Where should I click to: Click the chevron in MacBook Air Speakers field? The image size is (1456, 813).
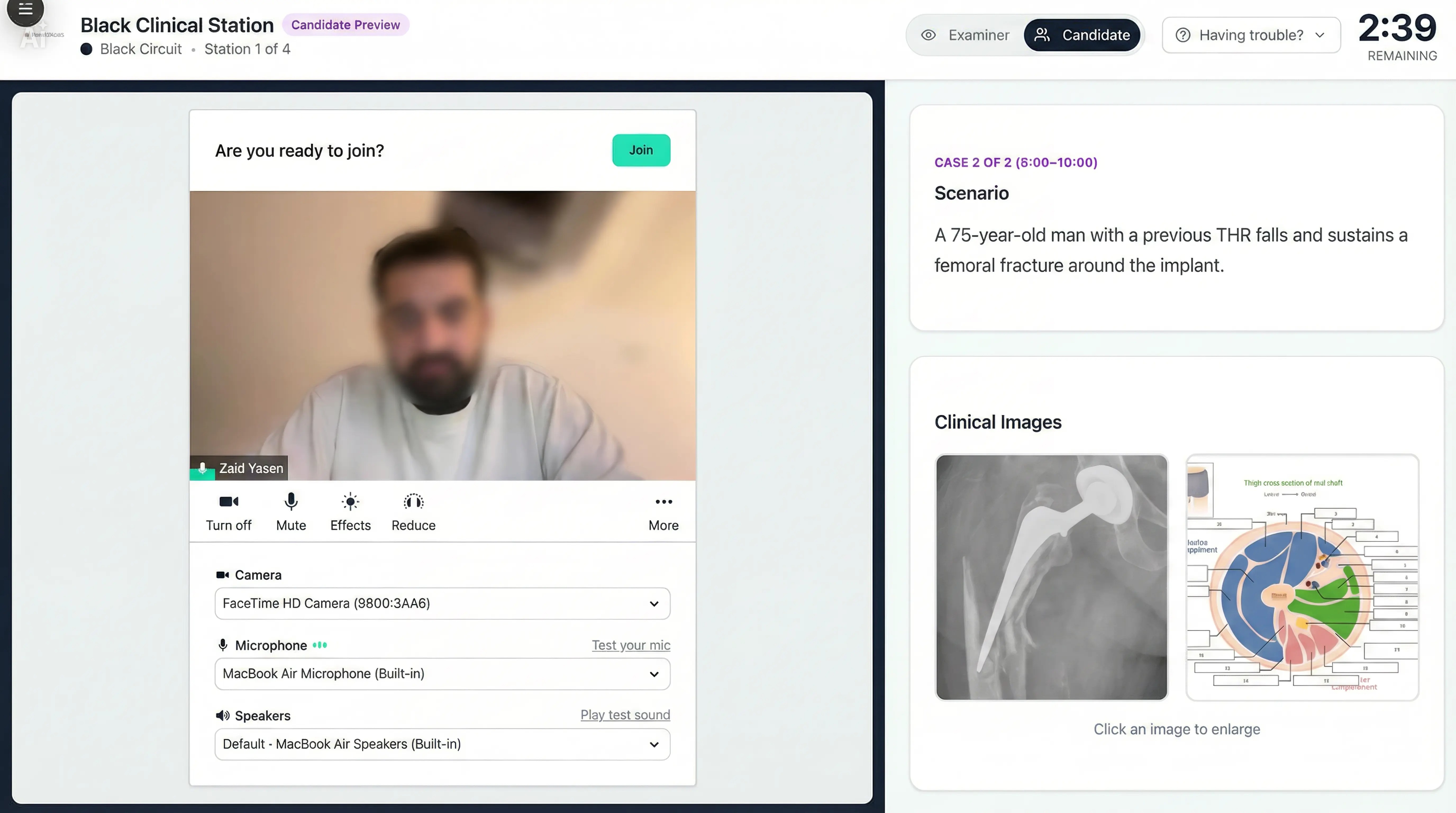click(x=654, y=745)
